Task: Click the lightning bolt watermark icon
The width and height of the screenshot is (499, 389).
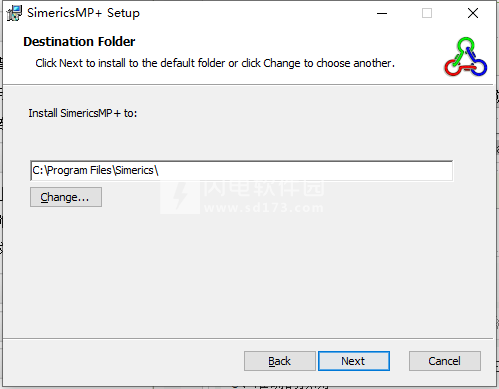Action: click(x=180, y=197)
